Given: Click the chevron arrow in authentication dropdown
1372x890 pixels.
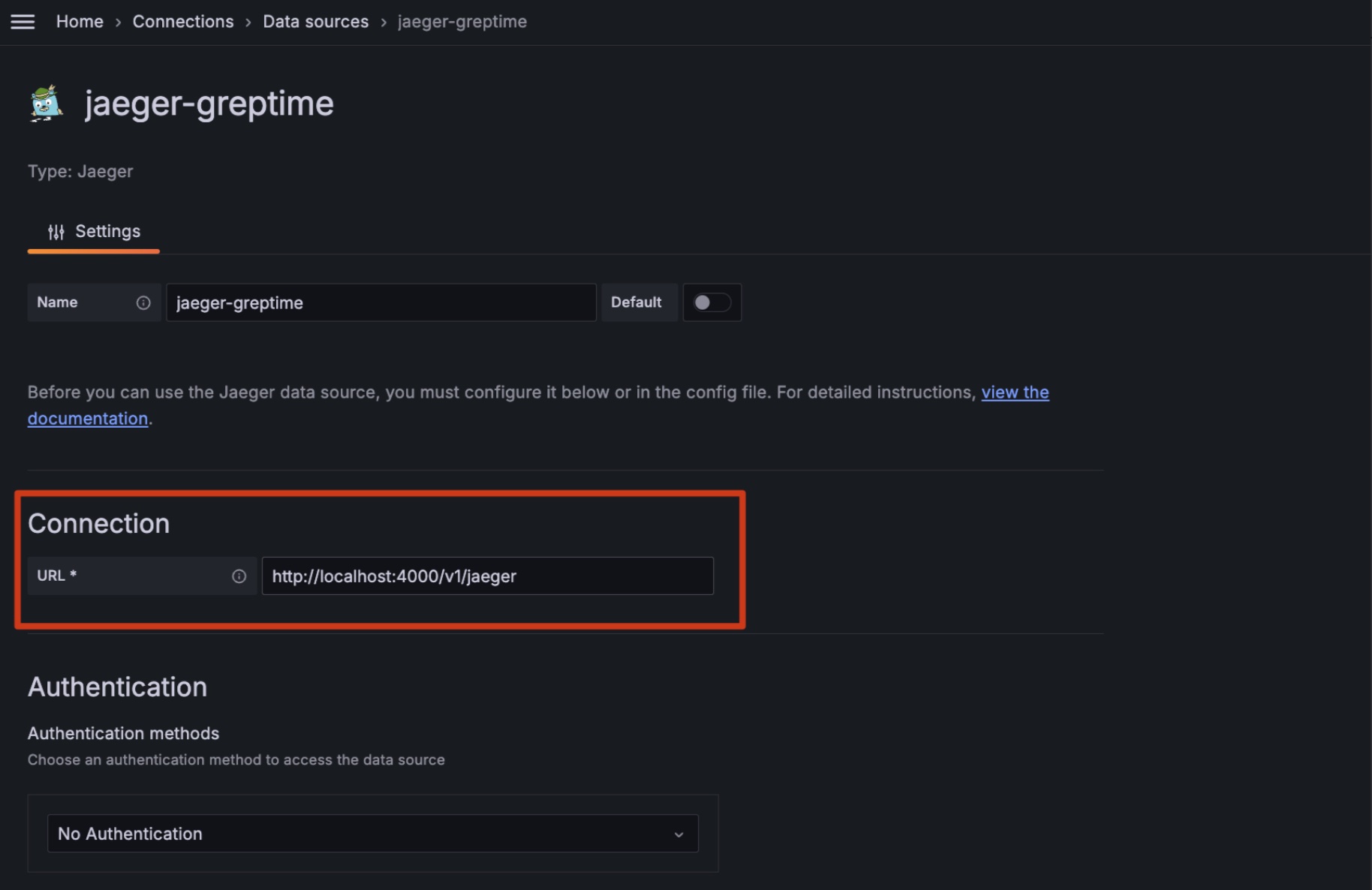Looking at the screenshot, I should pos(678,834).
